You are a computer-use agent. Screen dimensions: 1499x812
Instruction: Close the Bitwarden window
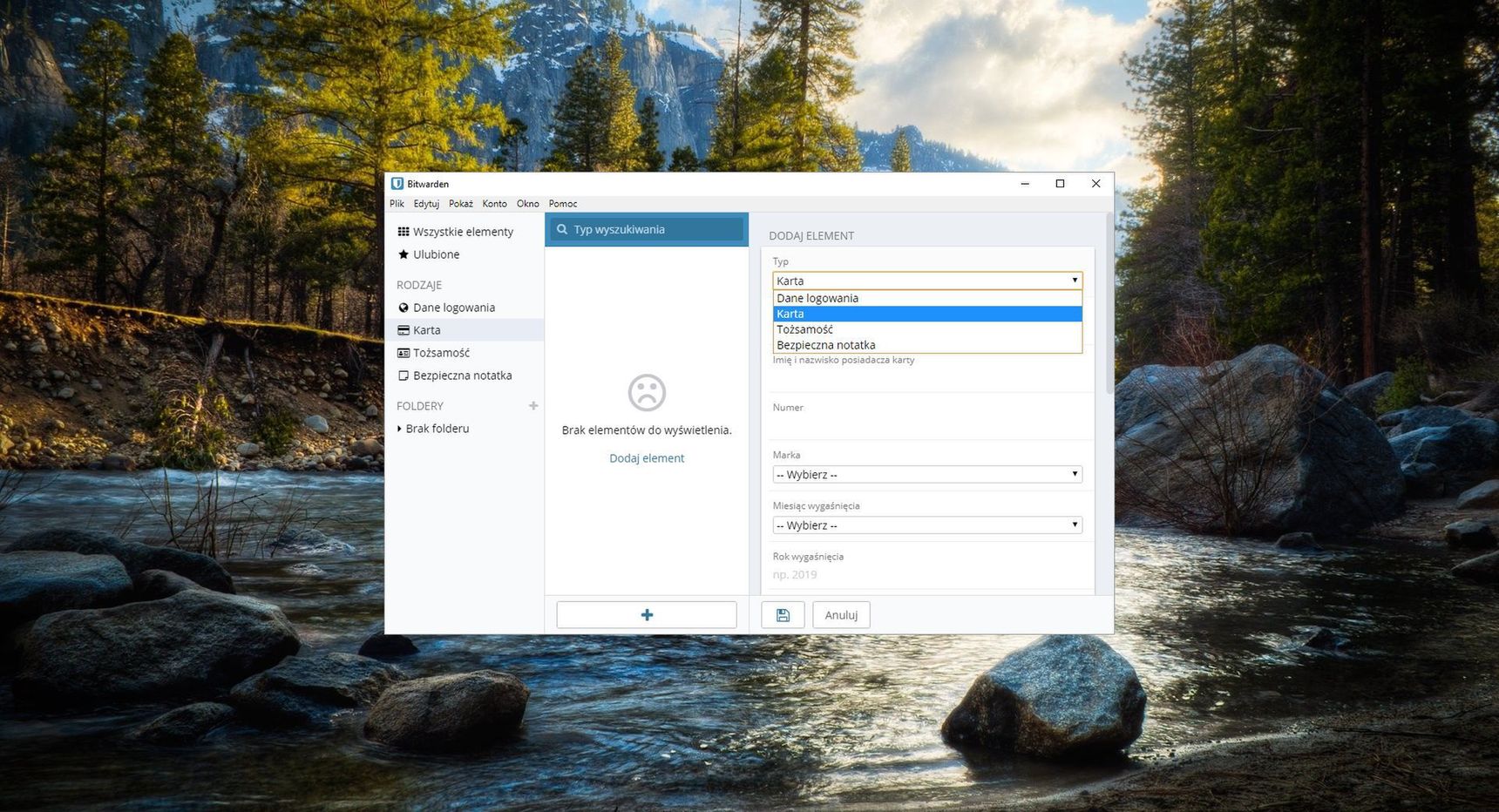pos(1095,184)
